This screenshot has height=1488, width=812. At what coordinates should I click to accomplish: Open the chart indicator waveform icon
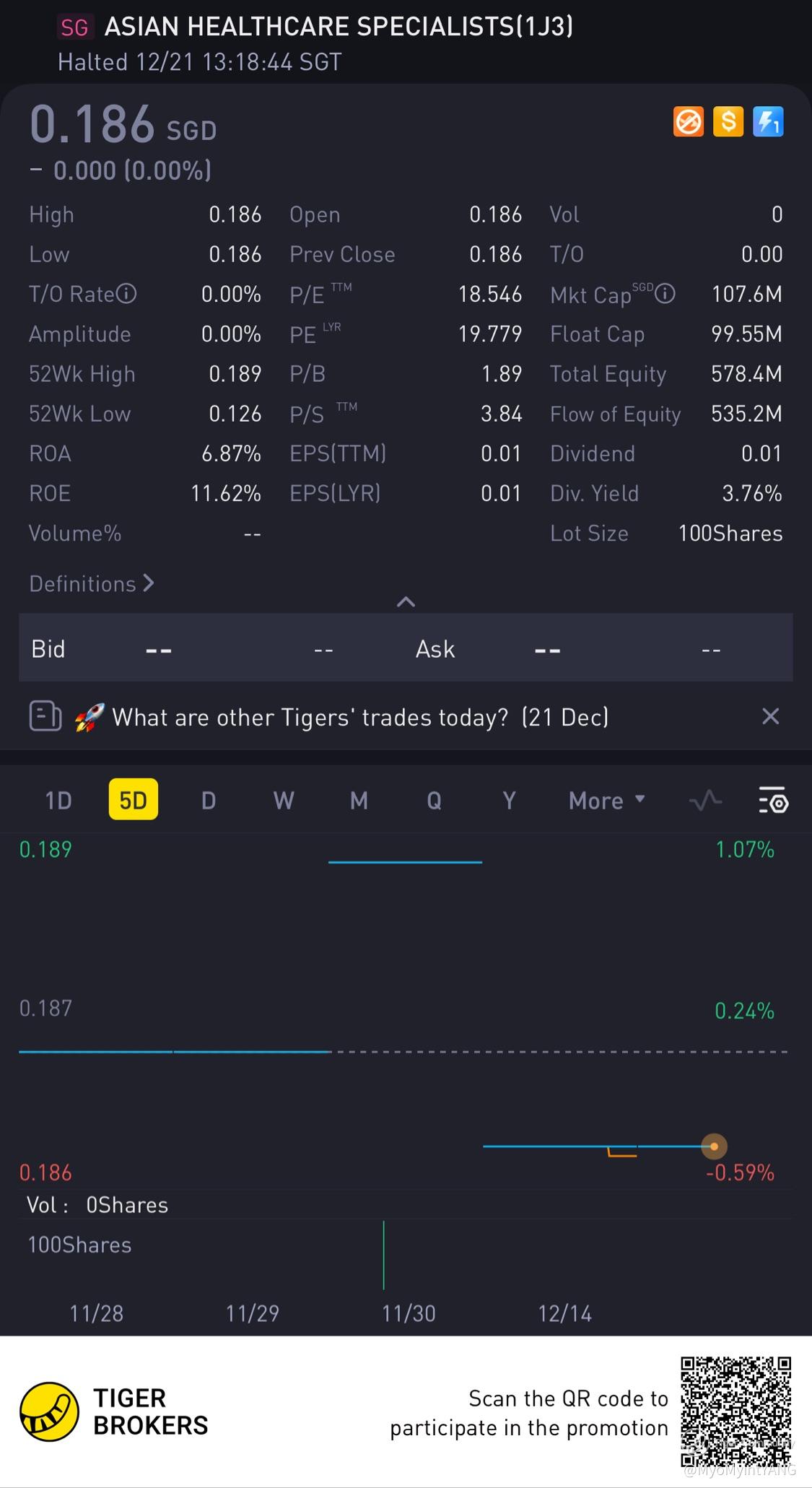click(705, 801)
